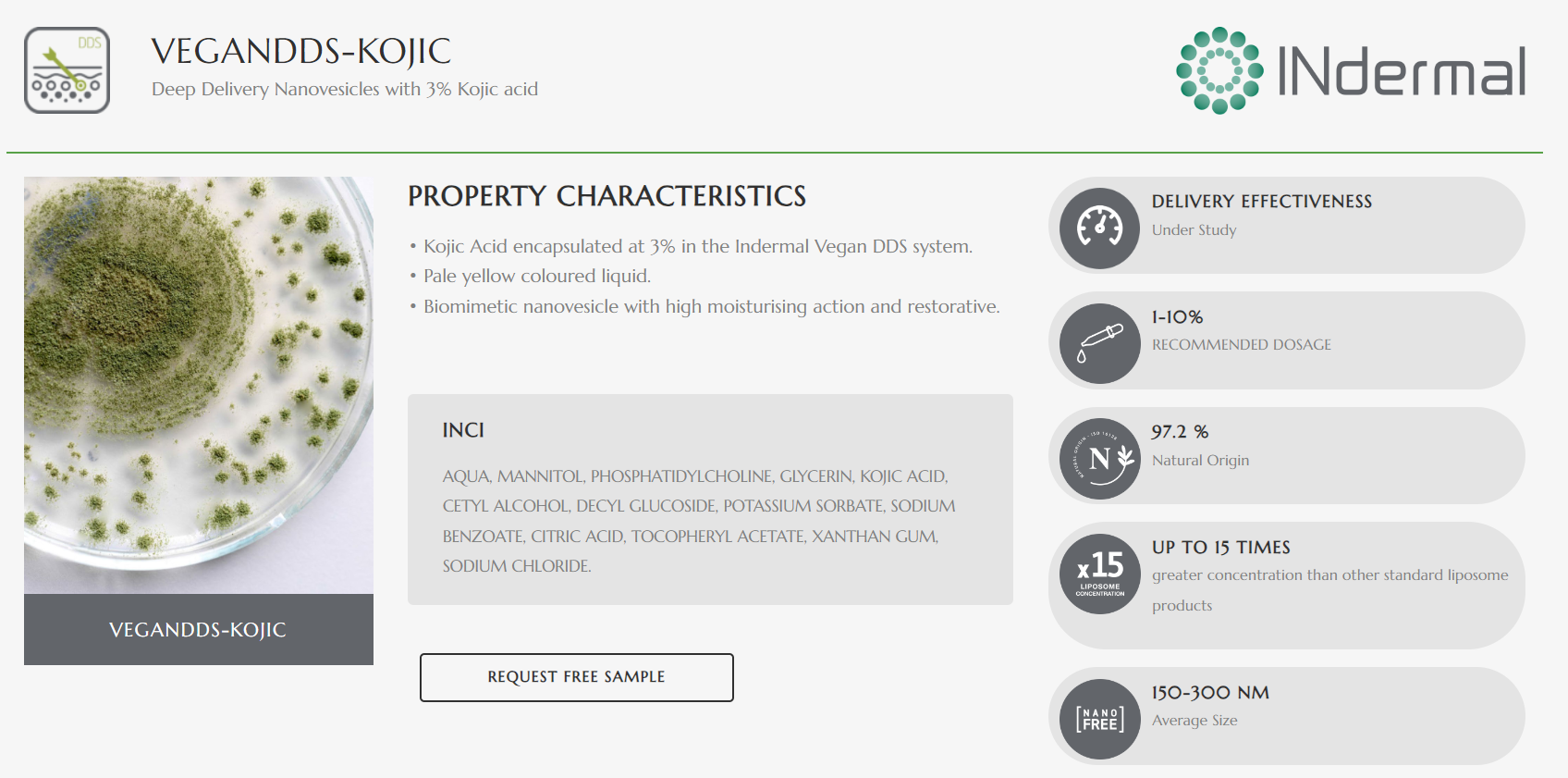Viewport: 1568px width, 778px height.
Task: Click the natural origin N leaf icon
Action: click(1099, 459)
